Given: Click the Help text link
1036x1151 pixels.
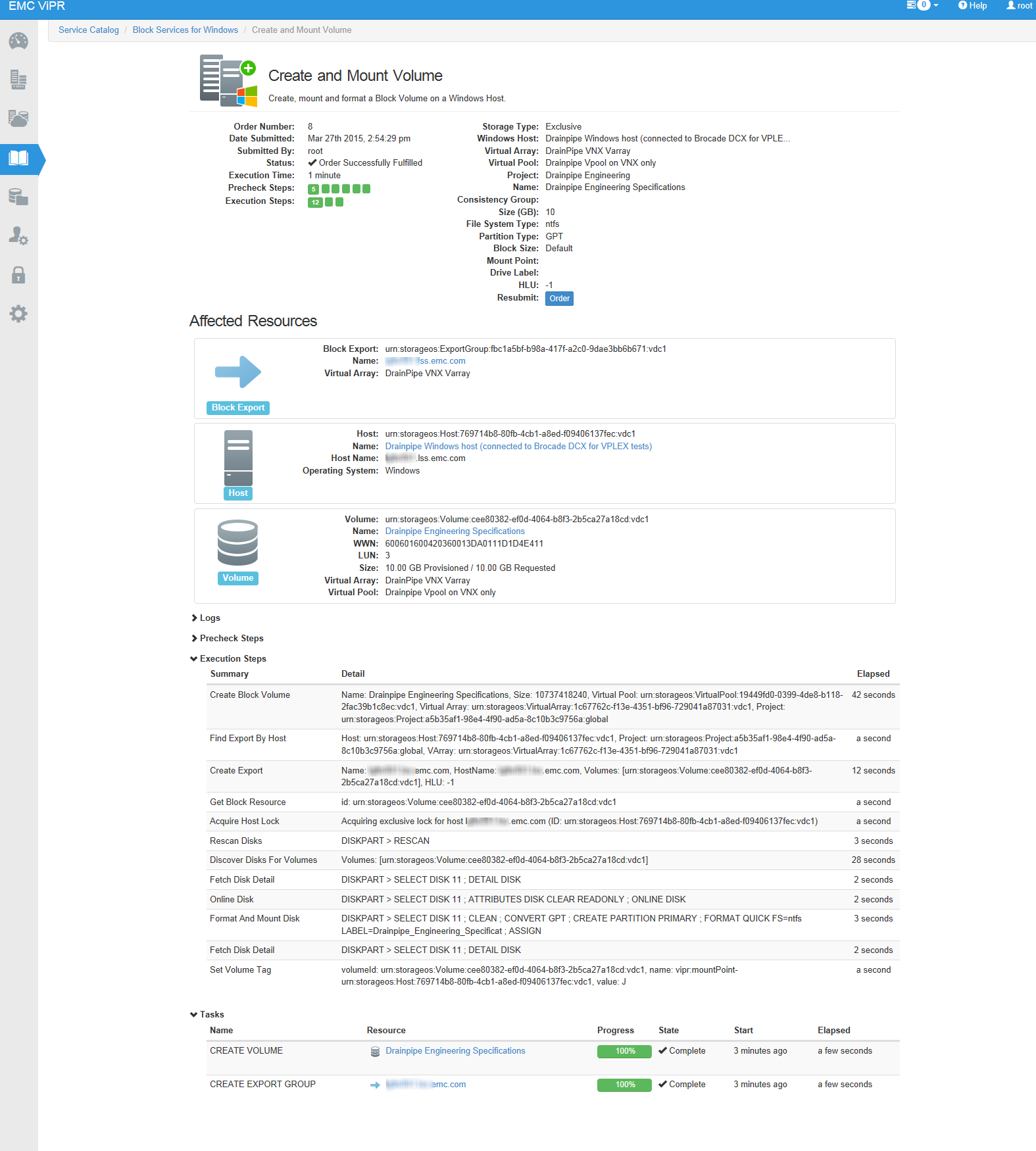Looking at the screenshot, I should point(978,6).
